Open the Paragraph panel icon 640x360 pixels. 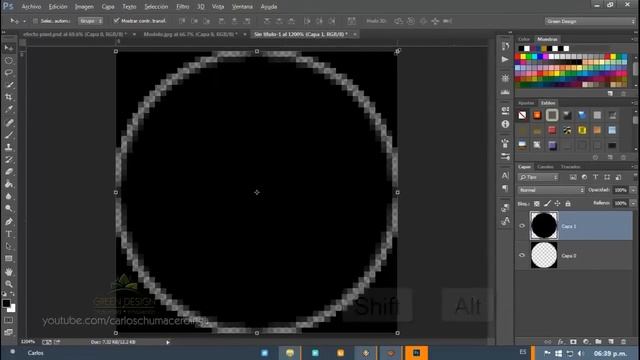(505, 188)
